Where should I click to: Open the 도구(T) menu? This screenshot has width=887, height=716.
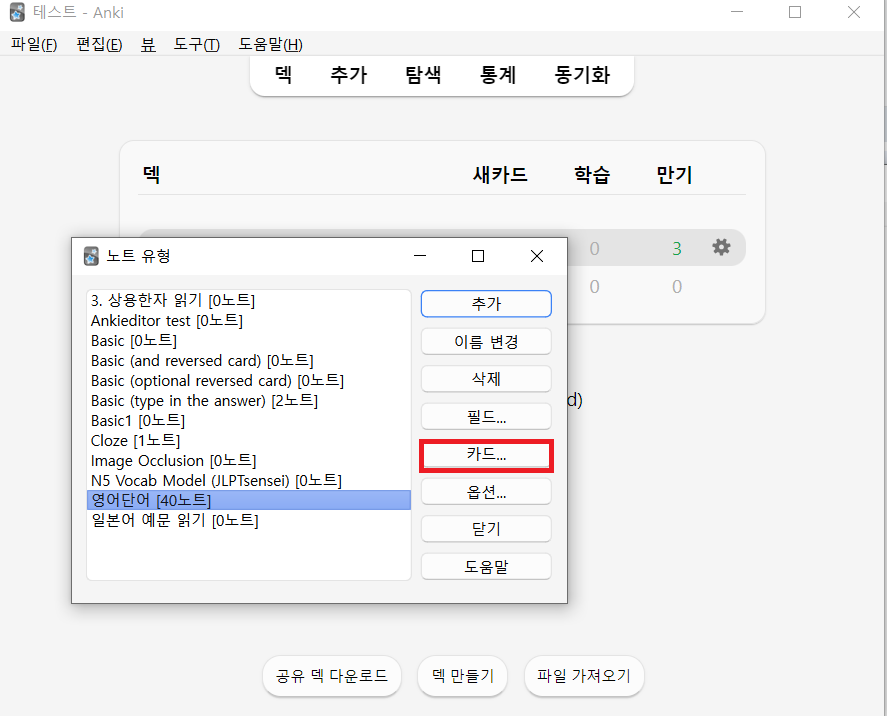(196, 44)
